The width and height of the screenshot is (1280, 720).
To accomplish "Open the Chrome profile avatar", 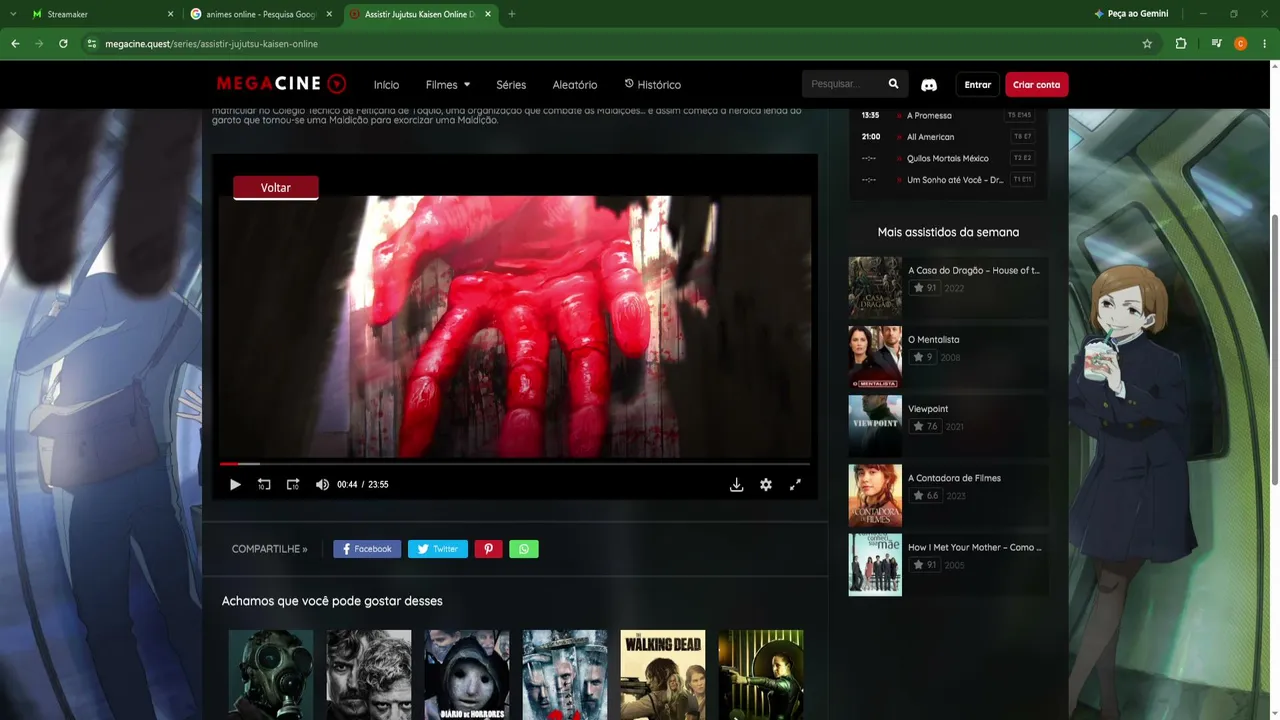I will [x=1241, y=44].
